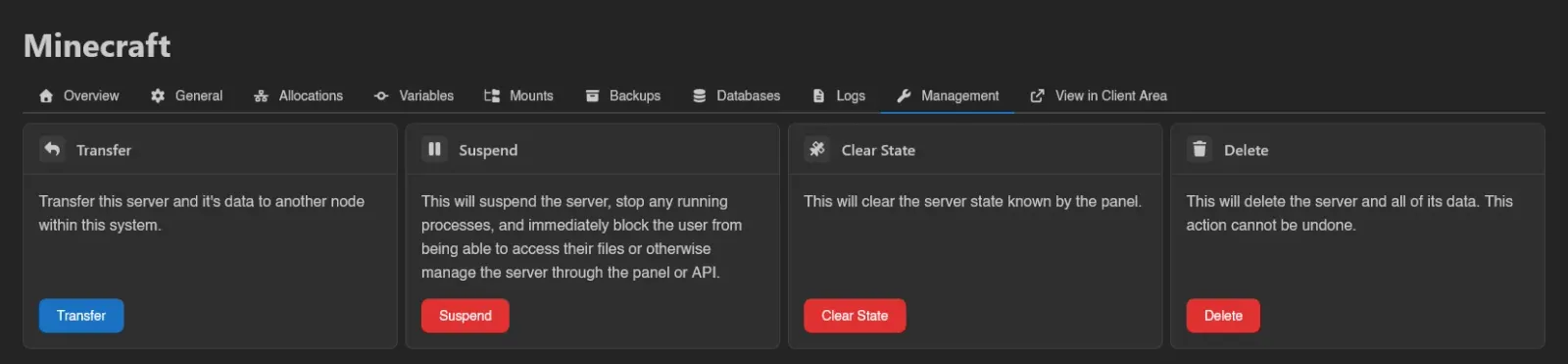Click 'This will delete the server' description
Screen dimensions: 1568x364
pos(1349,213)
